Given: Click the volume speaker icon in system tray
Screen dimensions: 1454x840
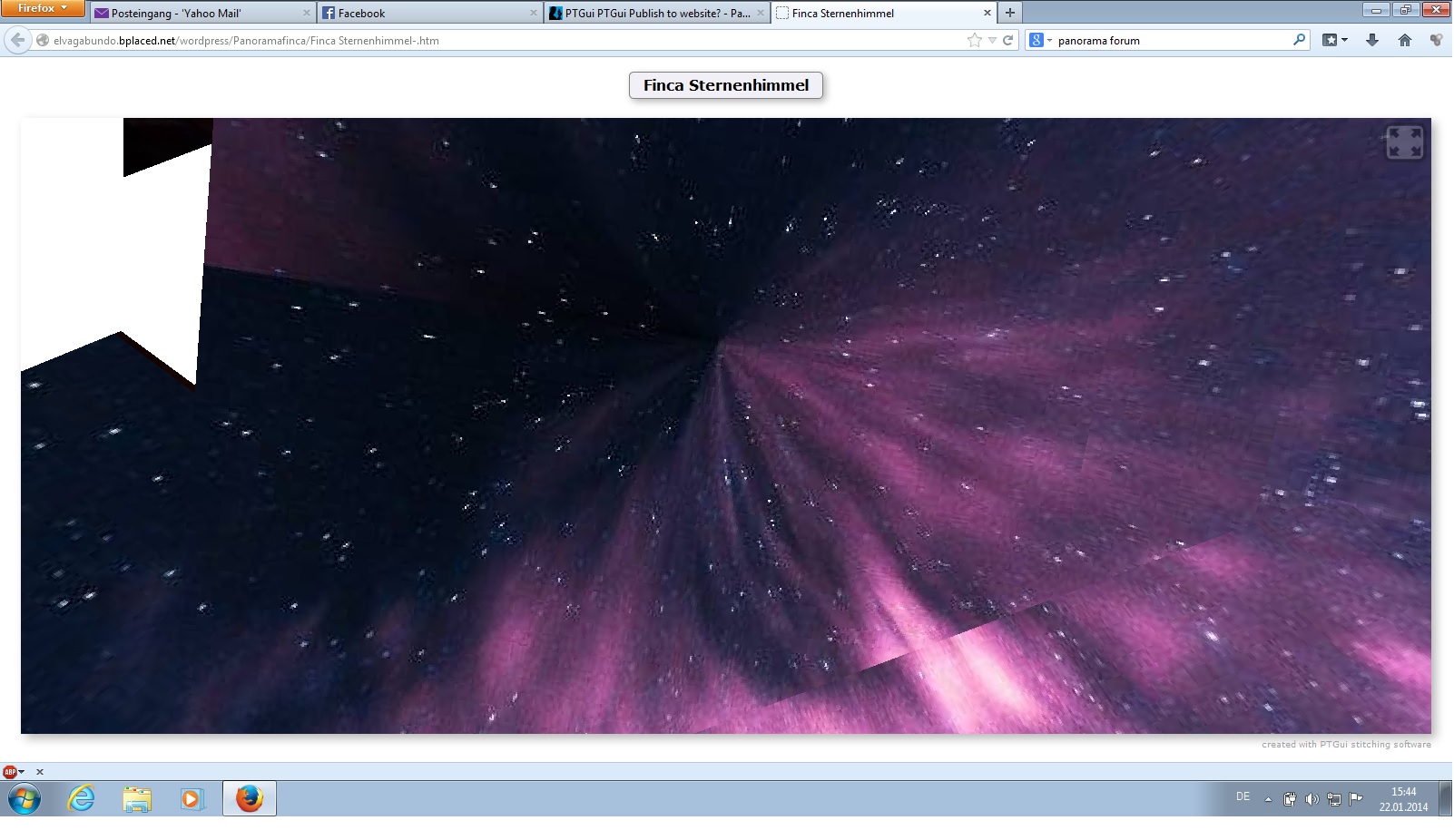Looking at the screenshot, I should tap(1312, 799).
